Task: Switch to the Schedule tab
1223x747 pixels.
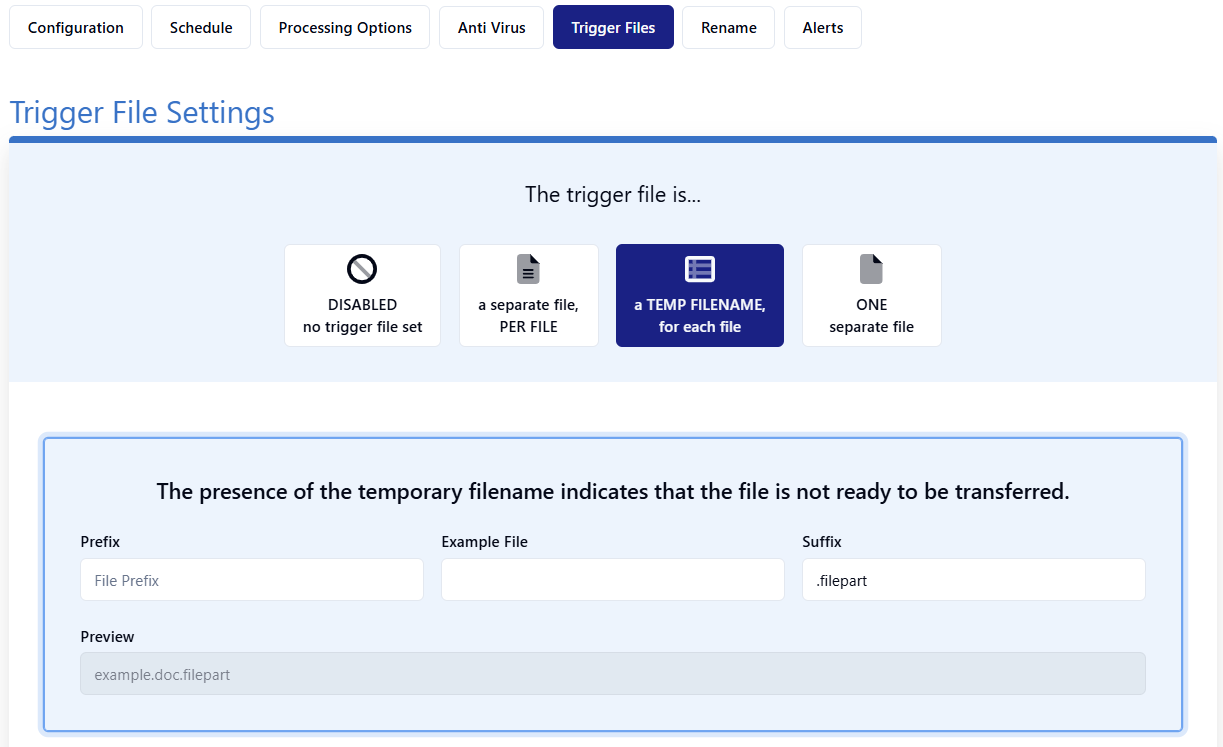Action: click(201, 27)
